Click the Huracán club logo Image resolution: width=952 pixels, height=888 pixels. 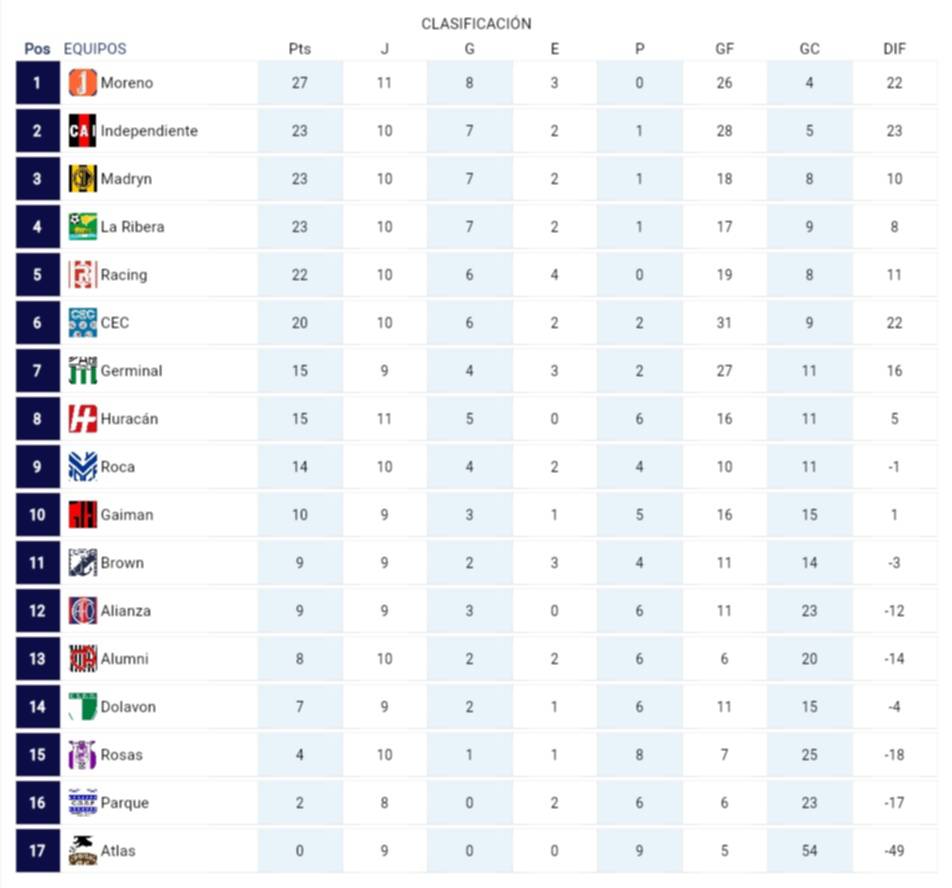click(x=83, y=419)
